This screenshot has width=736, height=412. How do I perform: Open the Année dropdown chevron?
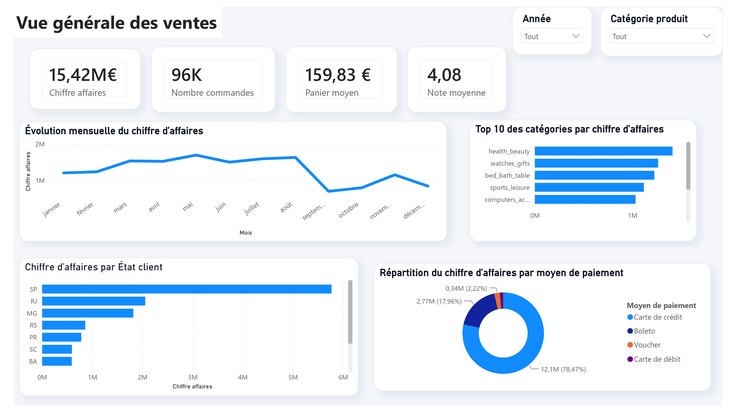click(x=575, y=36)
